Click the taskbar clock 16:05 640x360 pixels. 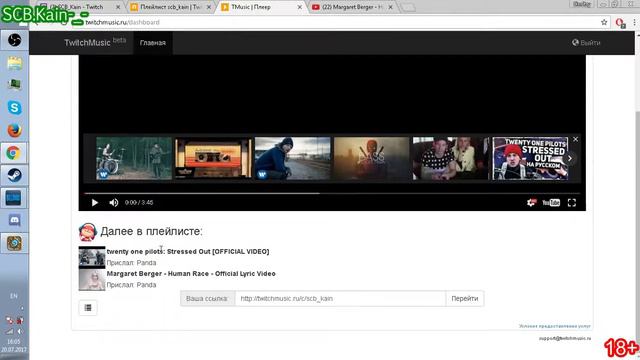point(13,342)
